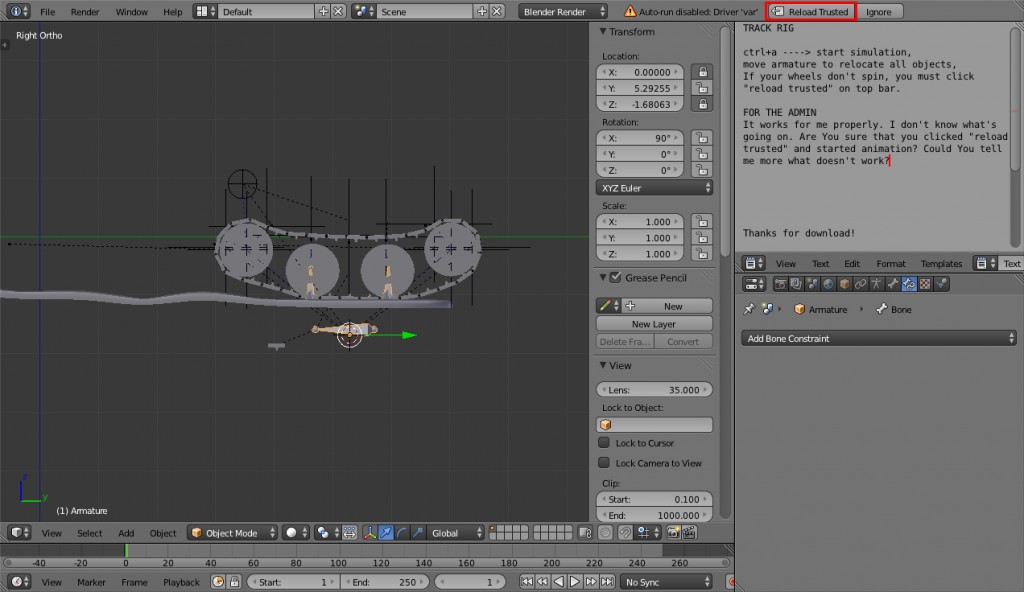This screenshot has width=1024, height=592.
Task: Select the translate manipulator icon
Action: [386, 533]
